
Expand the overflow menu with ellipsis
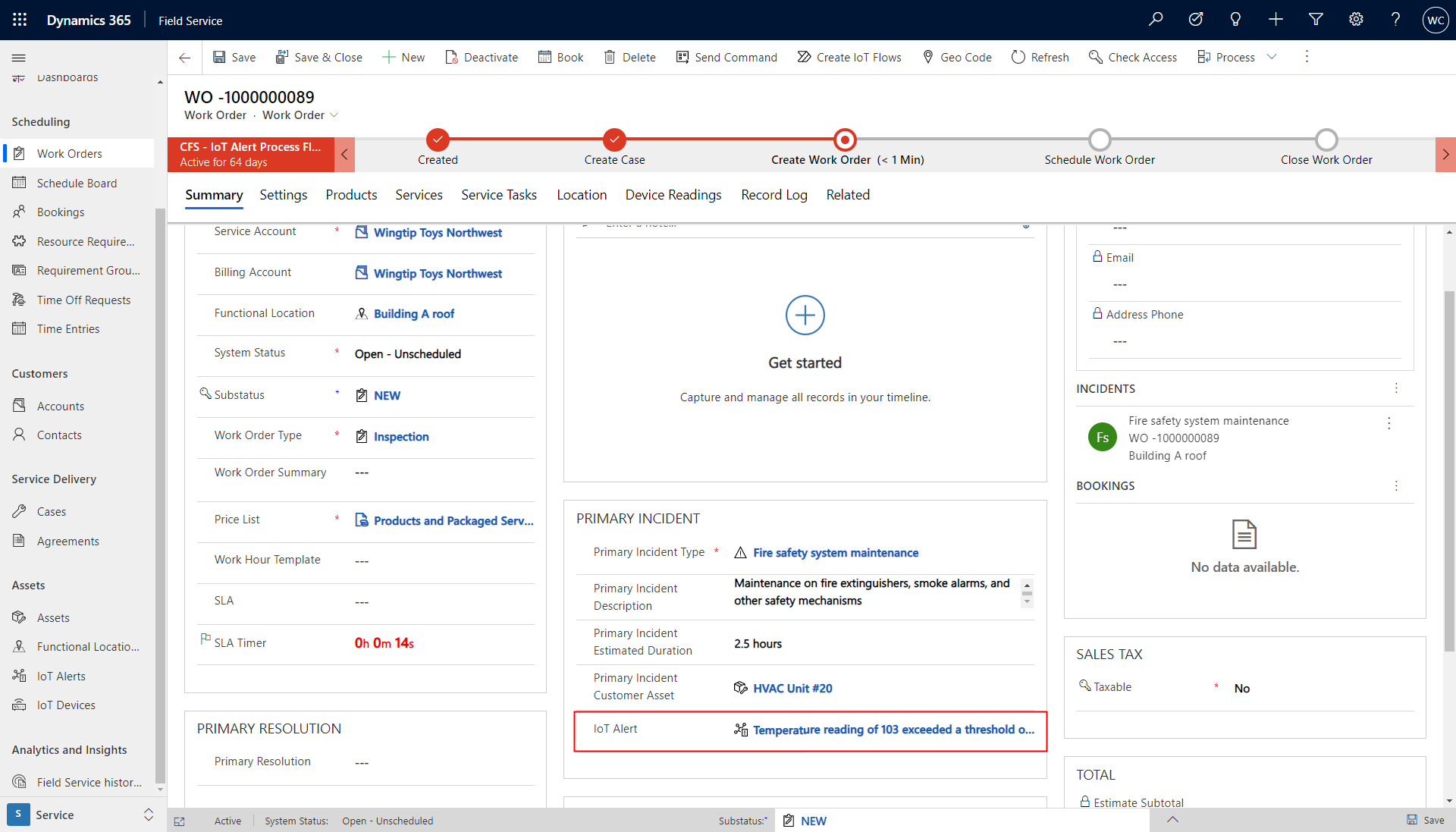[1307, 56]
